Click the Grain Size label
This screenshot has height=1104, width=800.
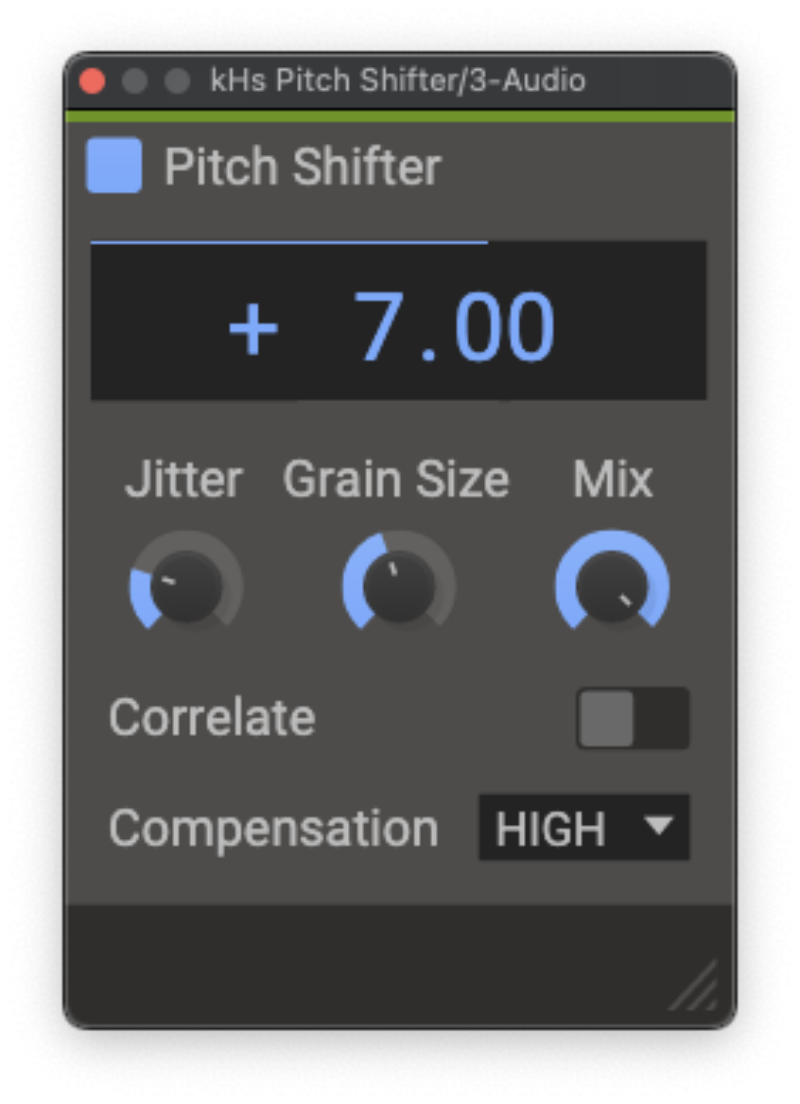(x=396, y=481)
